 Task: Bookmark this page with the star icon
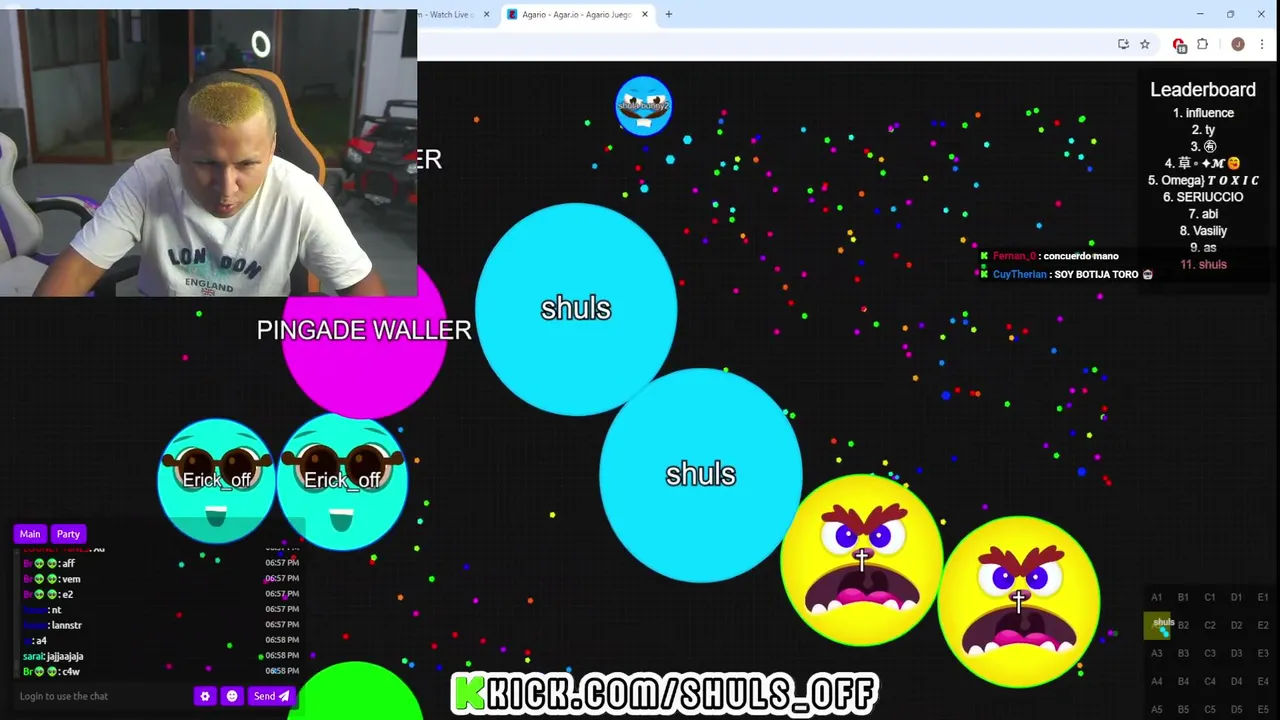(1145, 44)
